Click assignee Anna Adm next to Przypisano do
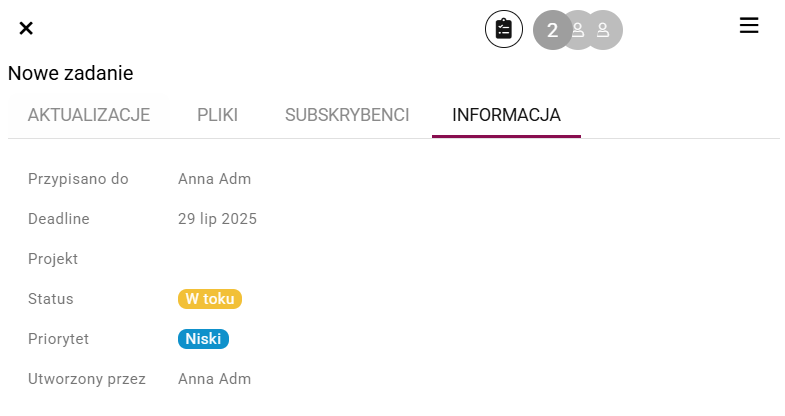 pos(214,179)
